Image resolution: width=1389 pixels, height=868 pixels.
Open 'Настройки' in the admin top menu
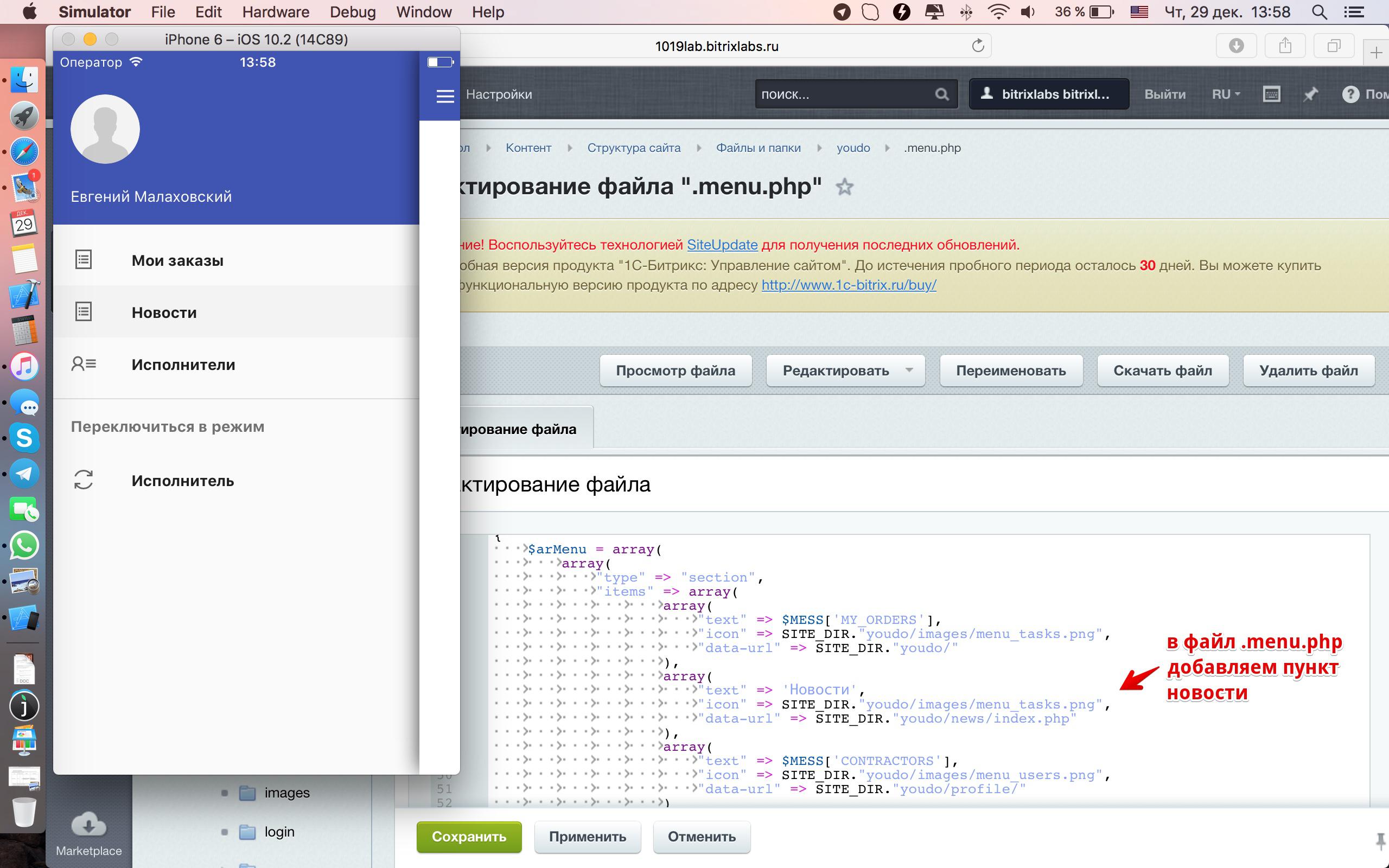click(x=499, y=94)
